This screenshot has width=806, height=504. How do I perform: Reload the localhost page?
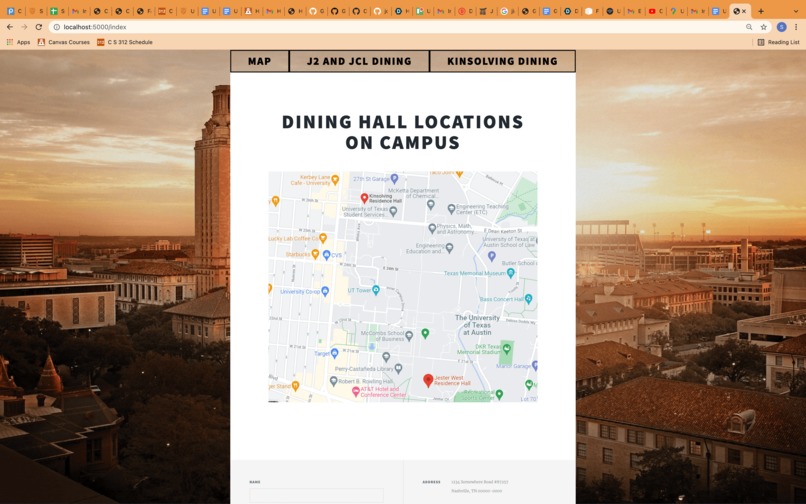[39, 27]
